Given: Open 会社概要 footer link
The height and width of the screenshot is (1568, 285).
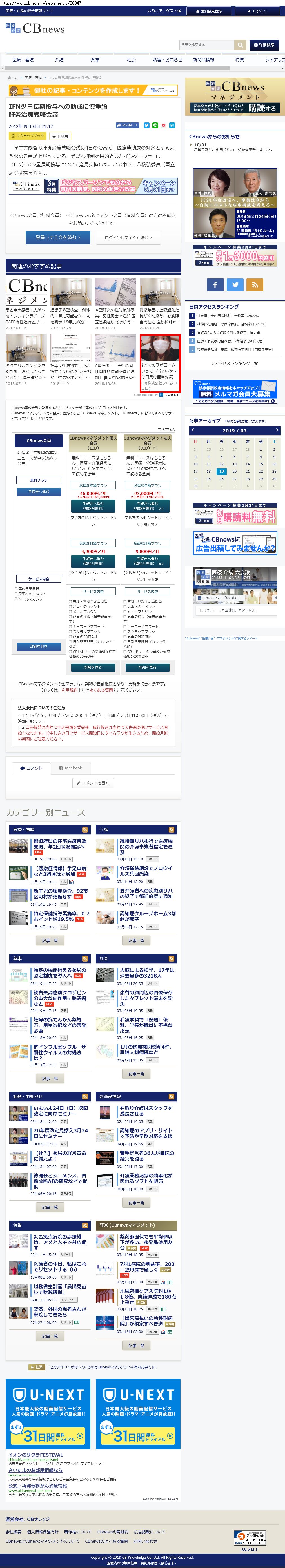Looking at the screenshot, I should (x=14, y=1532).
